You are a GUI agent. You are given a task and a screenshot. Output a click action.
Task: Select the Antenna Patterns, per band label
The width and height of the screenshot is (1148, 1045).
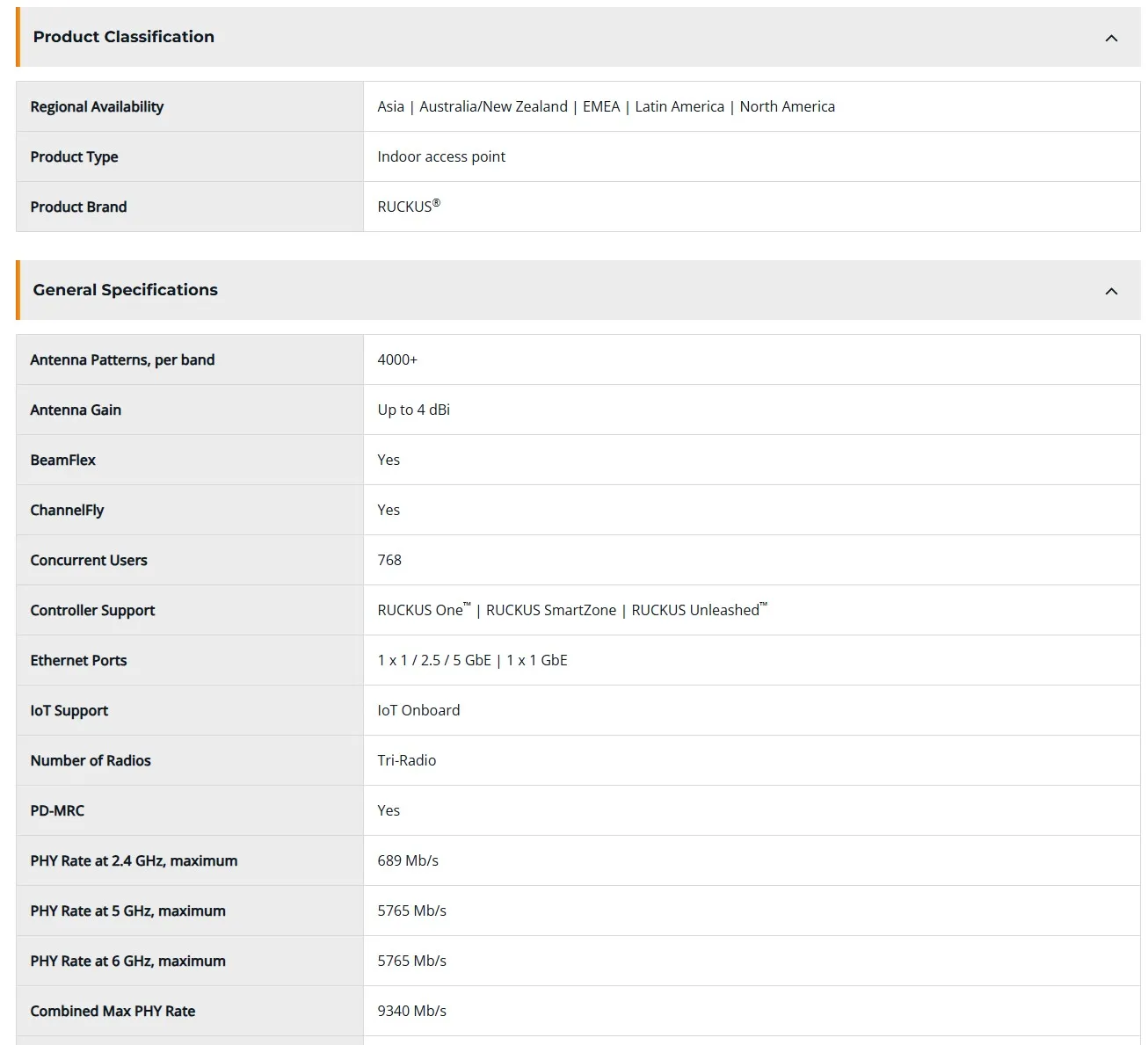point(122,360)
